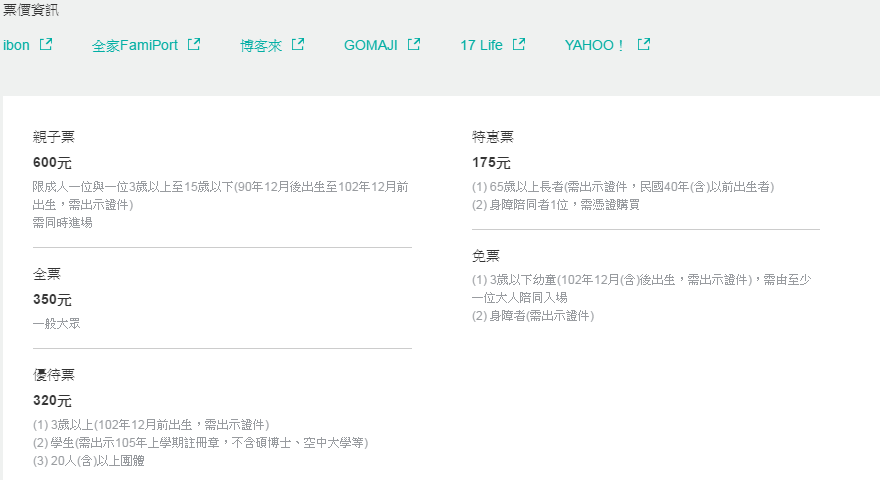Open the 全家FamiPort link
Image resolution: width=880 pixels, height=480 pixels.
click(x=134, y=45)
